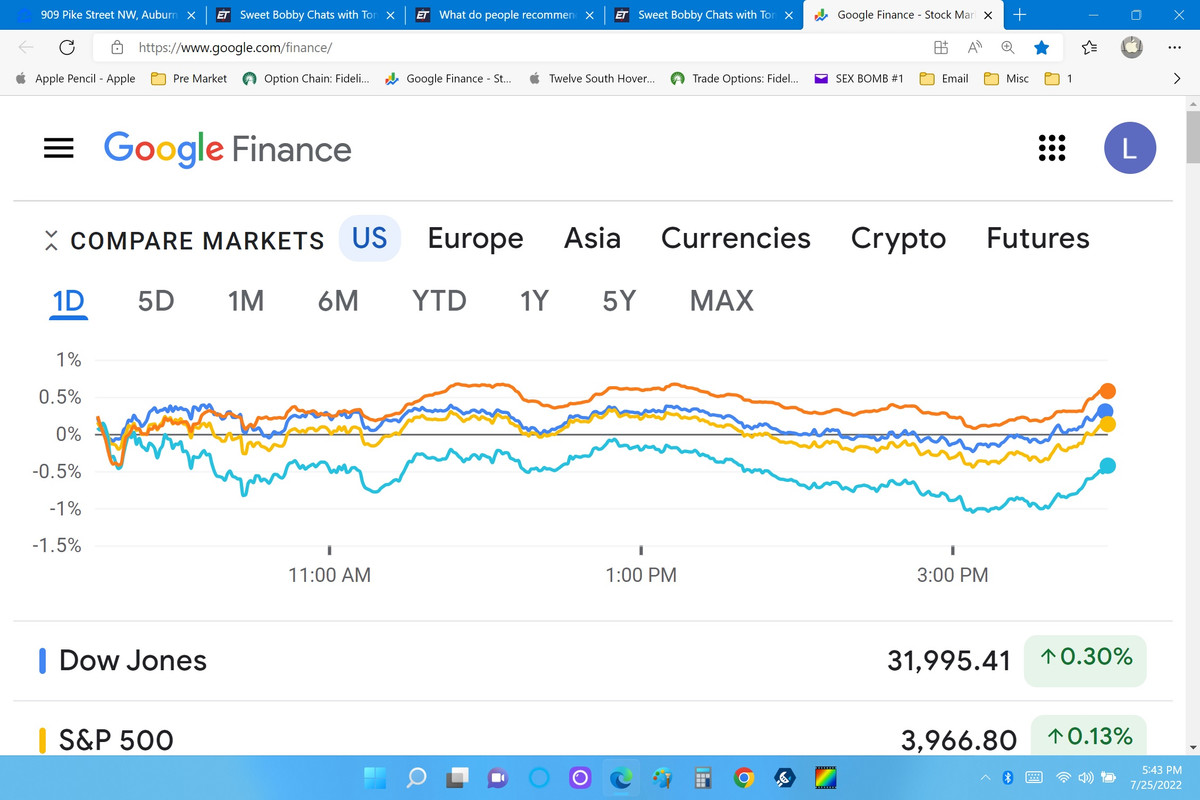Screen dimensions: 1200x800
Task: Collapse the Compare Markets section
Action: click(51, 240)
